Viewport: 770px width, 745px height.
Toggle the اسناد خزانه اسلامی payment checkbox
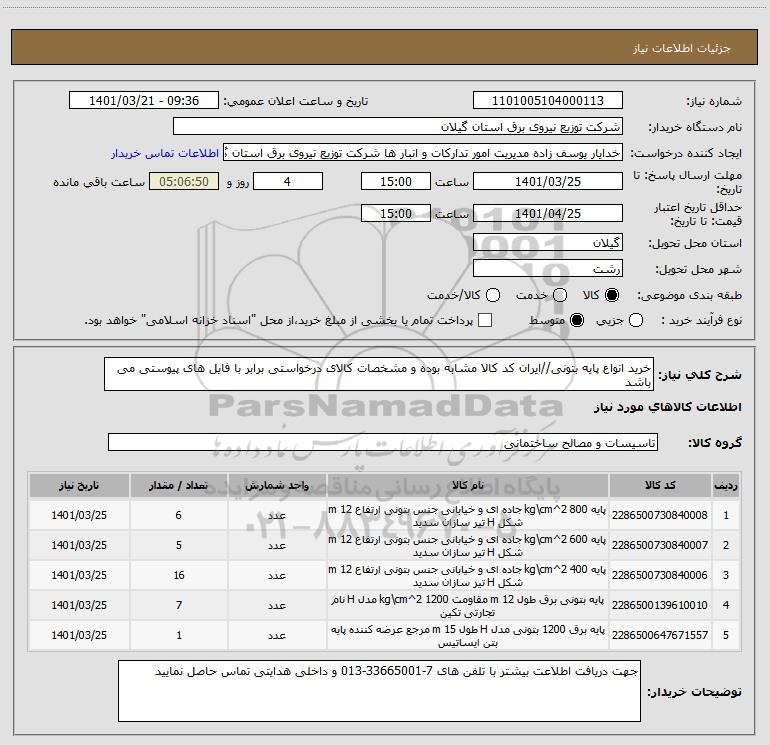click(x=485, y=320)
